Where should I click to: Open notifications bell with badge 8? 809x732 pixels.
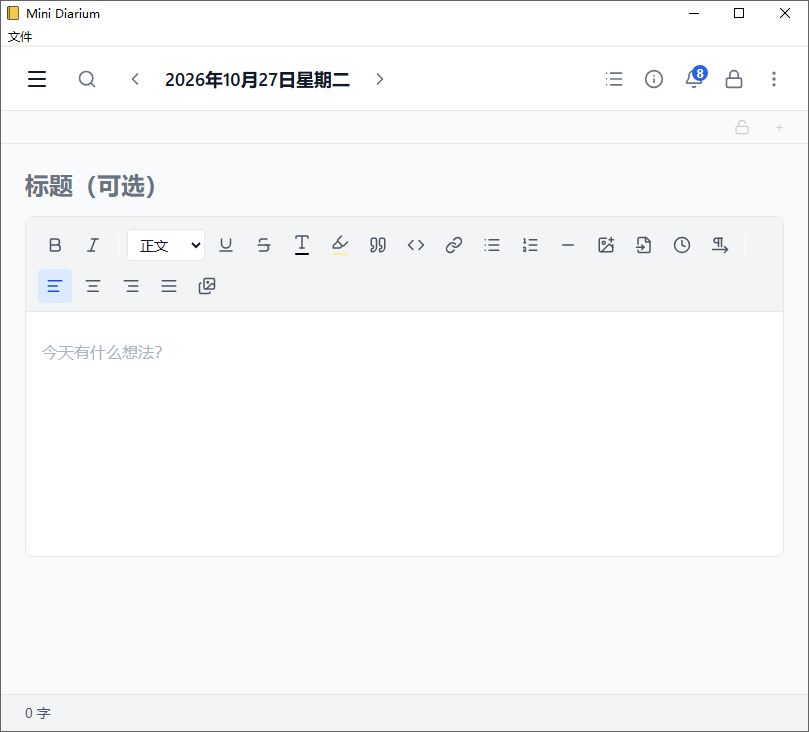tap(695, 78)
